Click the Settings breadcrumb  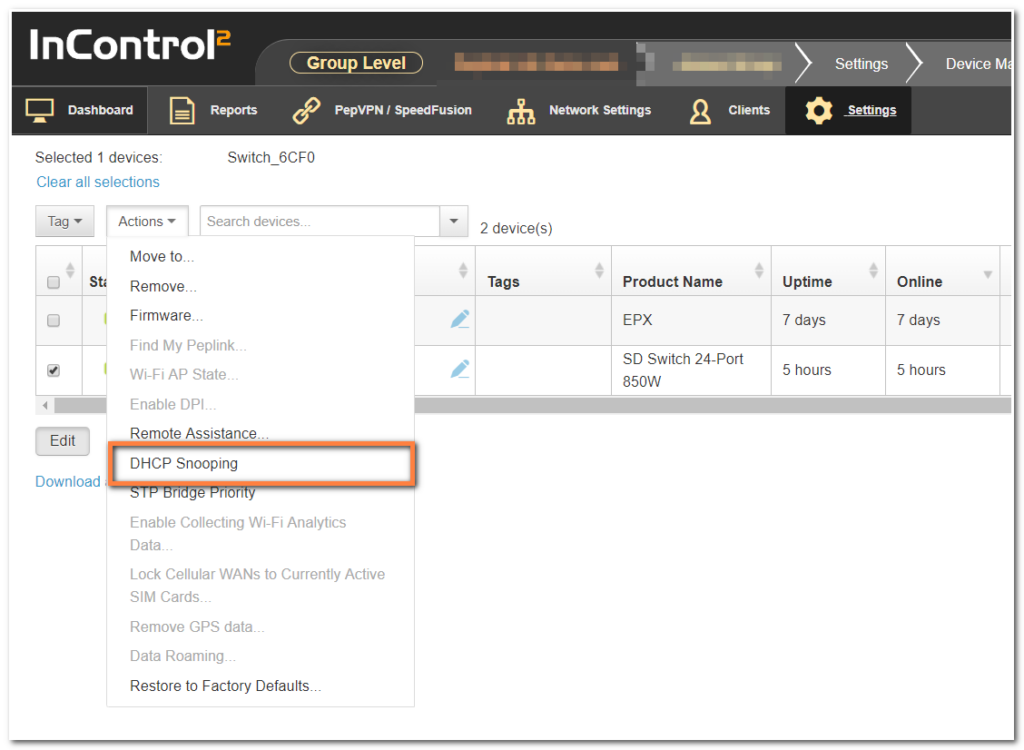pos(861,63)
